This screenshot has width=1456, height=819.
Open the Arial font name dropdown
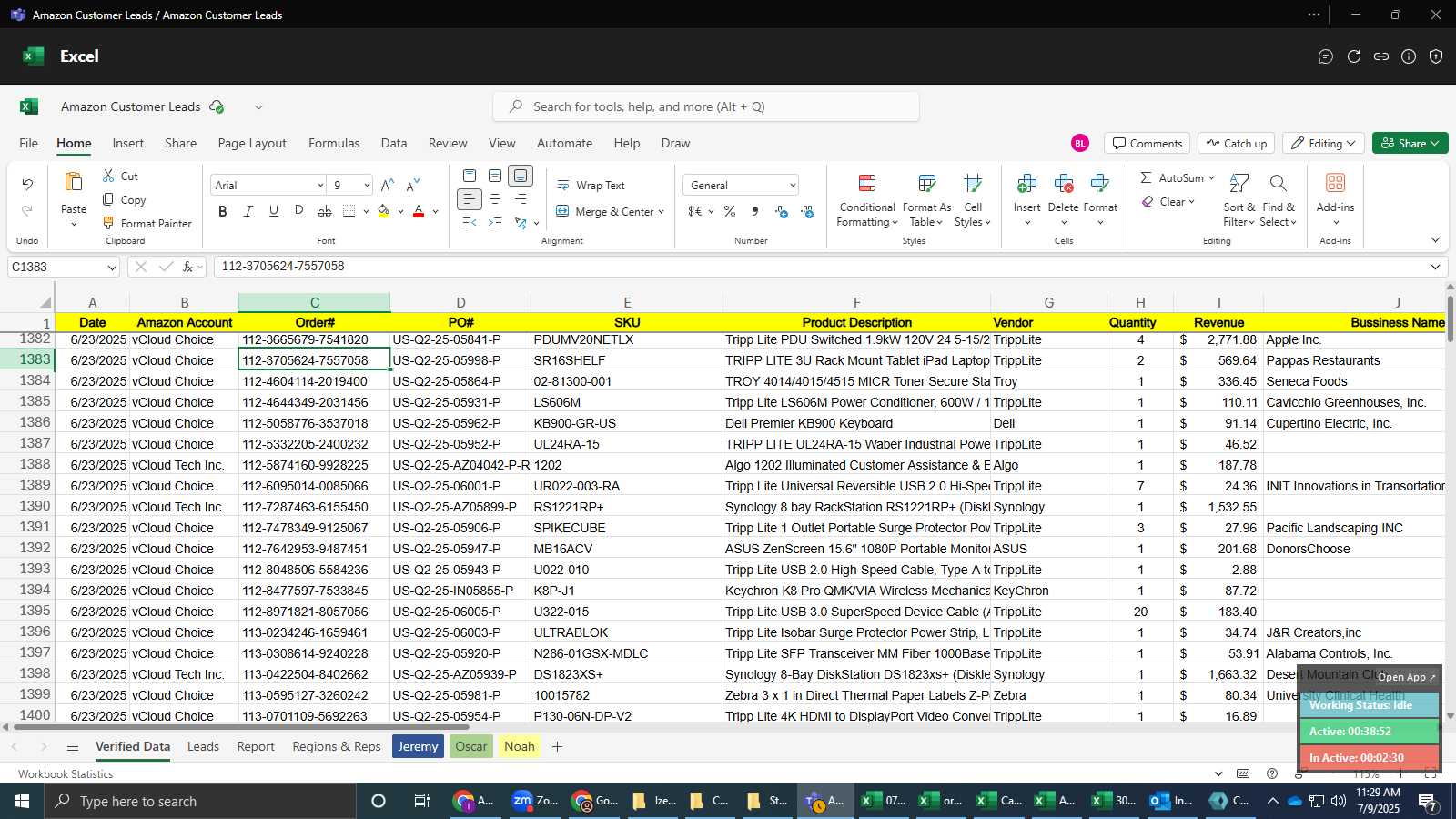[320, 186]
